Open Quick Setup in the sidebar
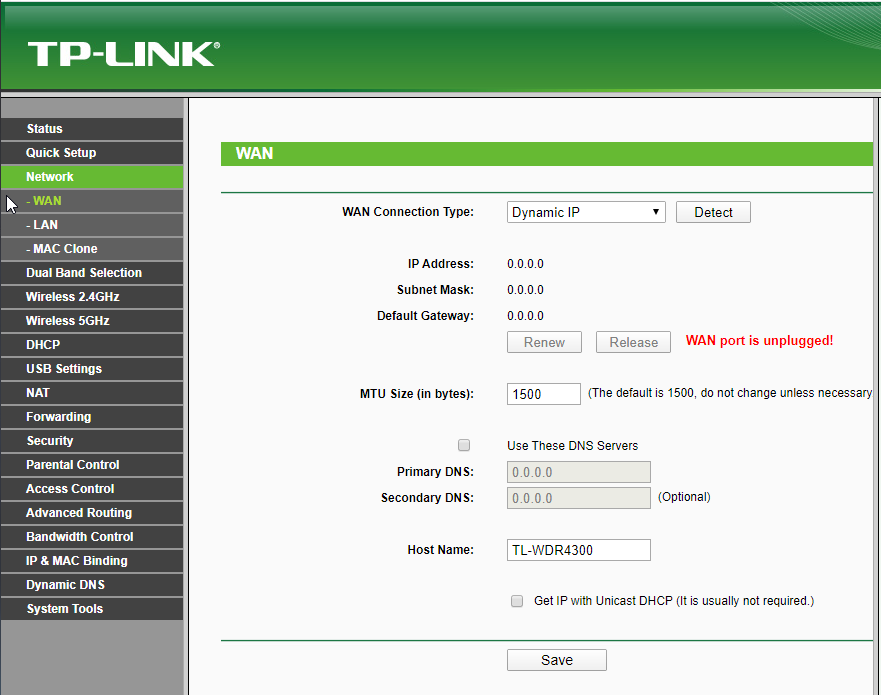This screenshot has height=695, width=881. pyautogui.click(x=92, y=153)
